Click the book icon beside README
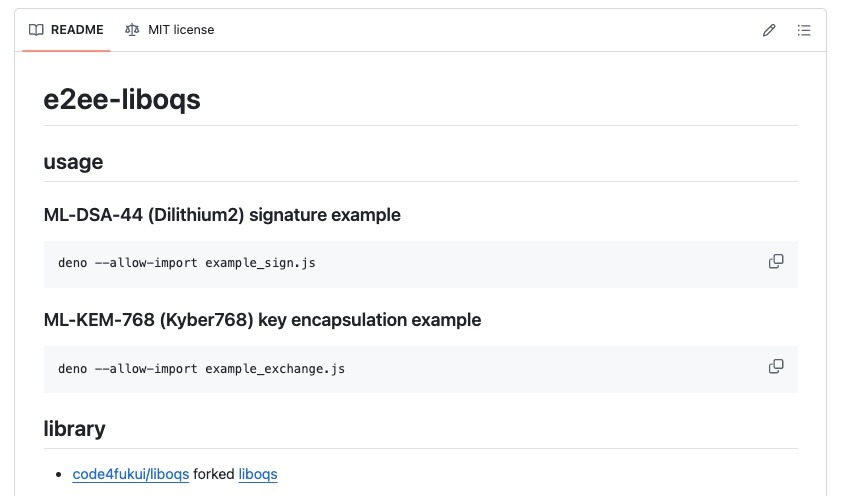The width and height of the screenshot is (845, 496). 36,30
